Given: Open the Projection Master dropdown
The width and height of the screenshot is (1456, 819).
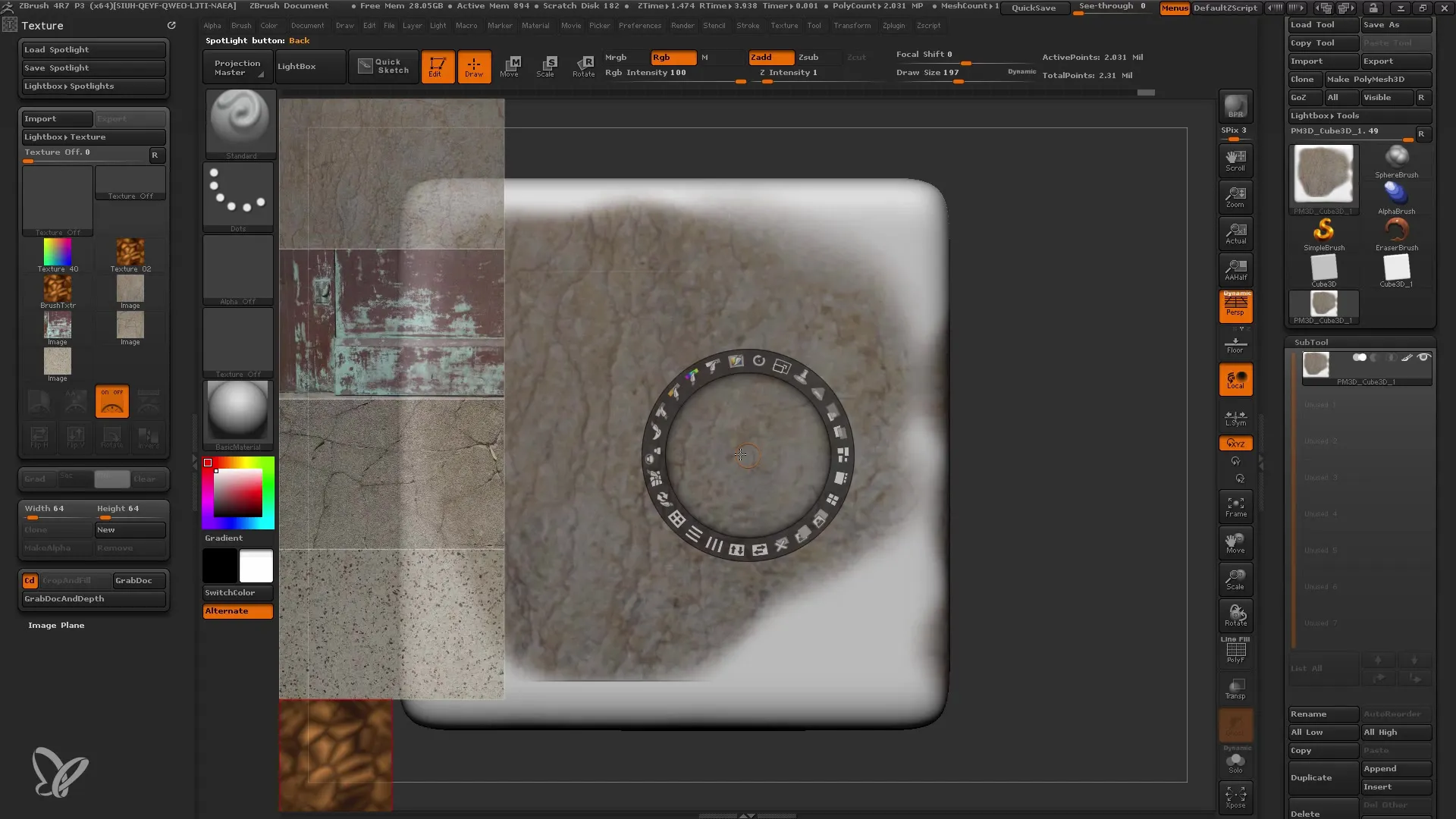Looking at the screenshot, I should coord(237,67).
